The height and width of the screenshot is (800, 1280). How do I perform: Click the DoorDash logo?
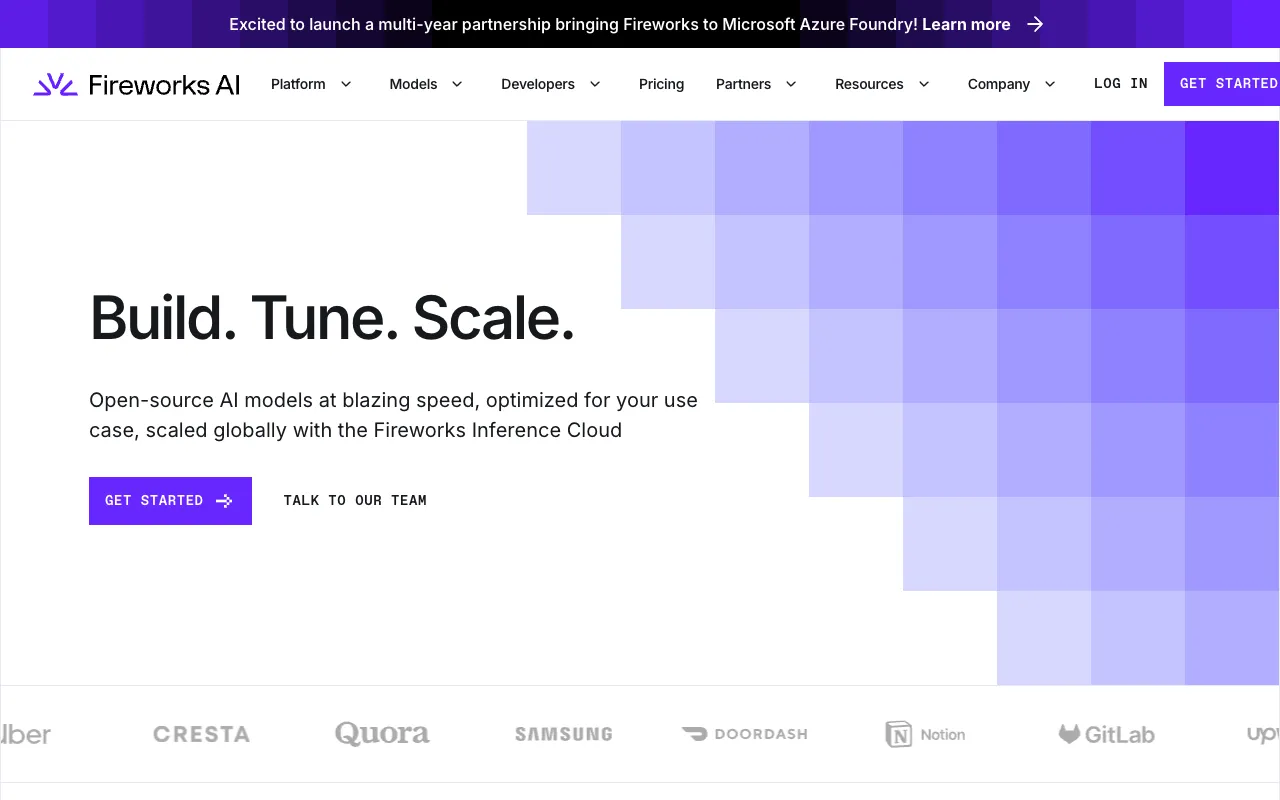[x=744, y=734]
